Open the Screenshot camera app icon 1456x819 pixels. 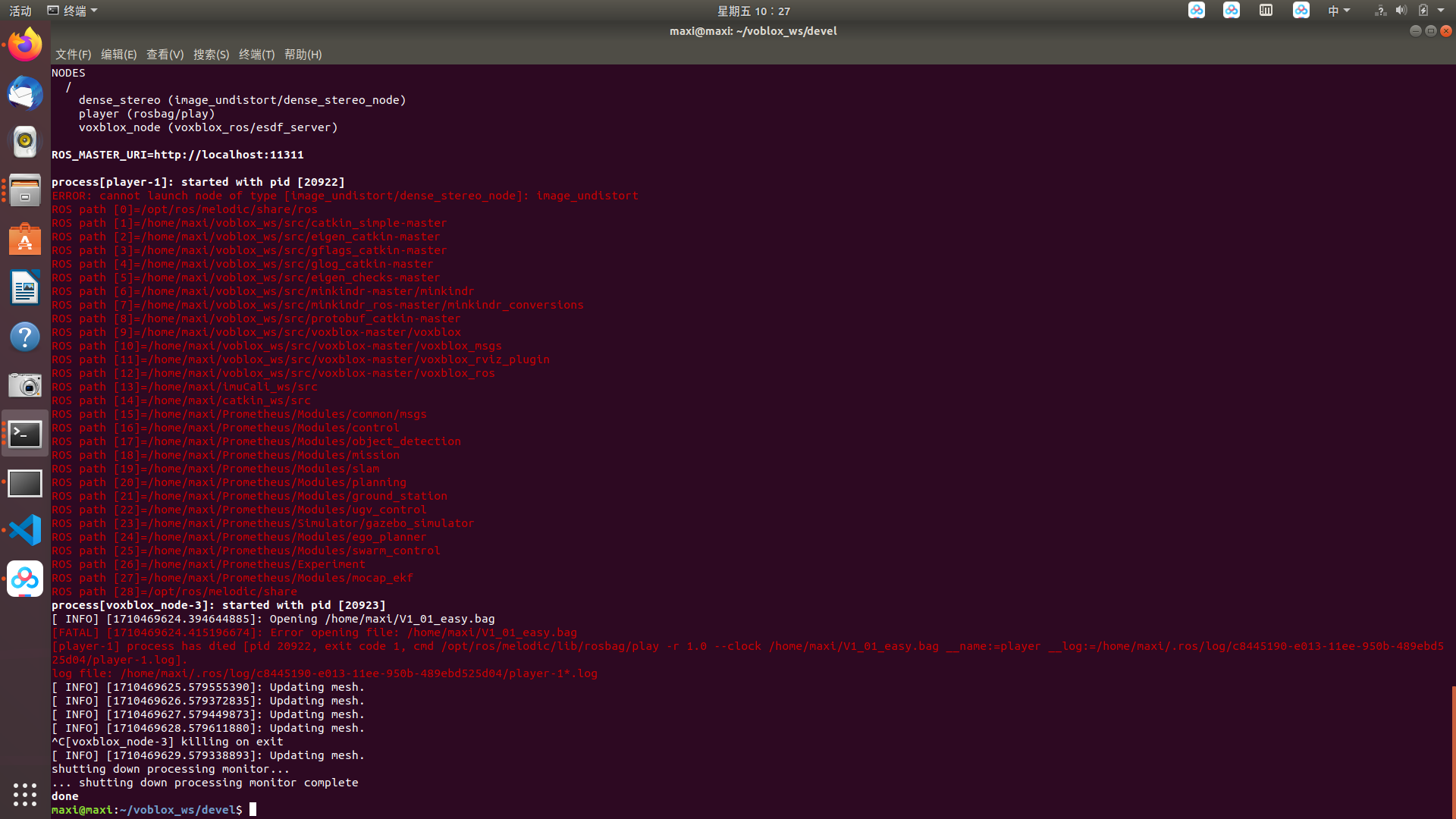[25, 385]
